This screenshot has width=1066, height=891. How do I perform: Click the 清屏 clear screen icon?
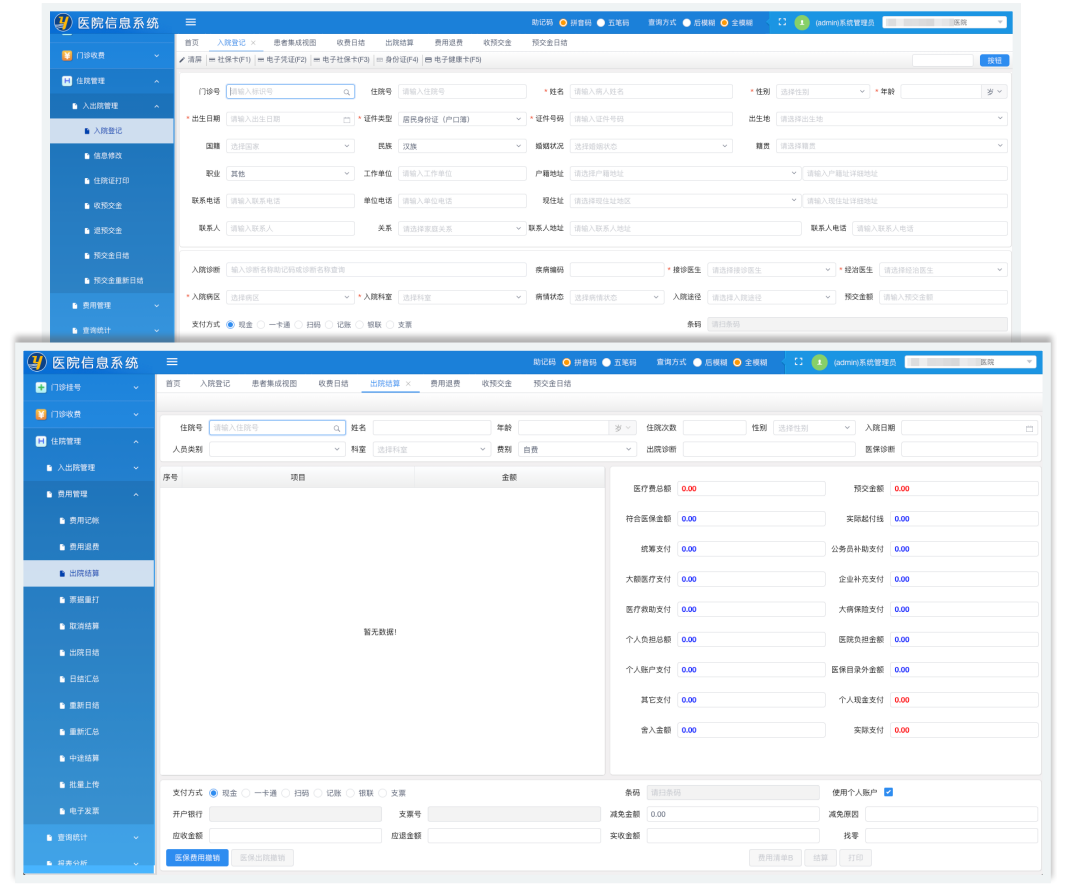click(182, 60)
